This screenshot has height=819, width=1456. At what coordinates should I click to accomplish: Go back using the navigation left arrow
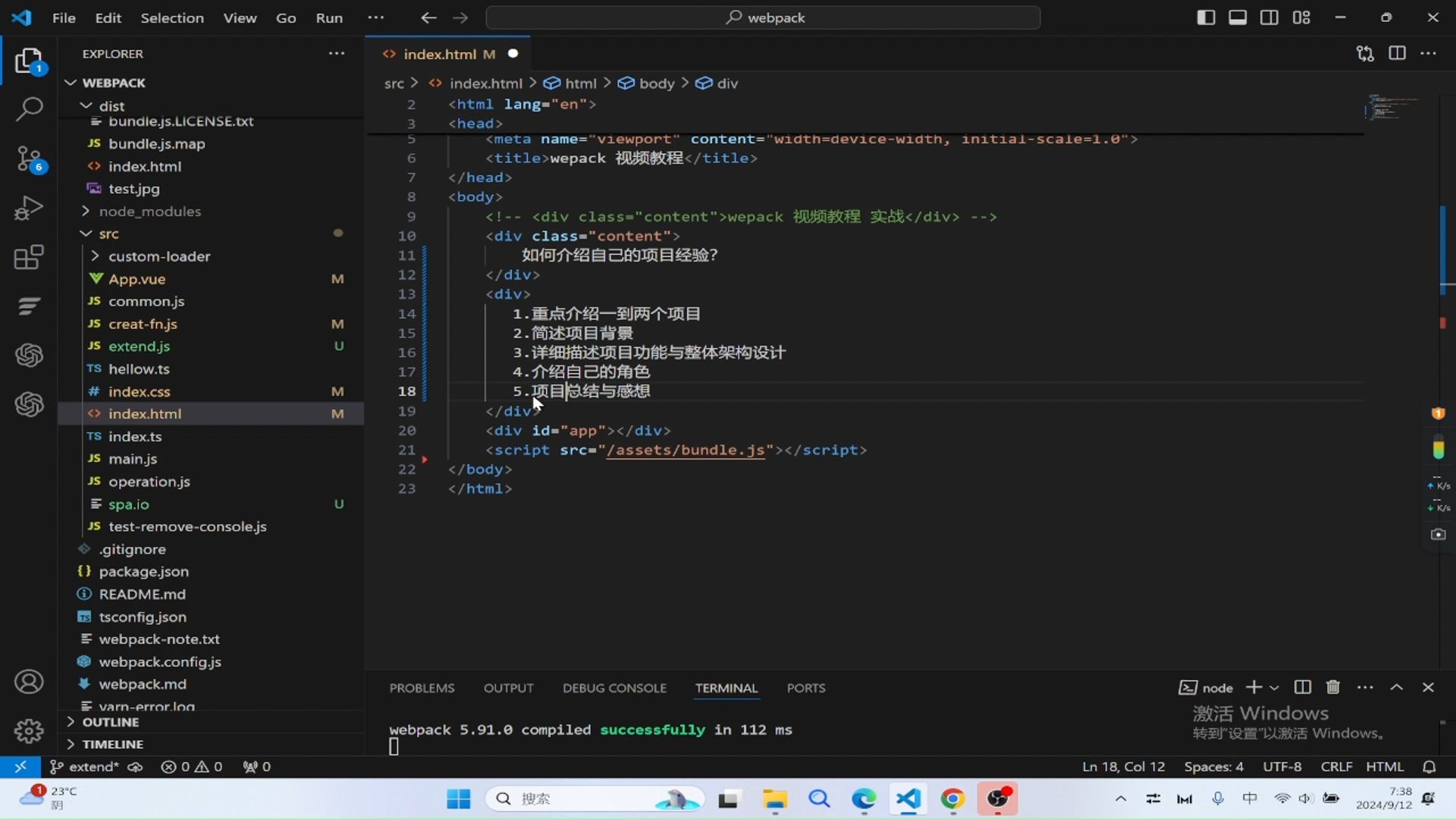[428, 17]
